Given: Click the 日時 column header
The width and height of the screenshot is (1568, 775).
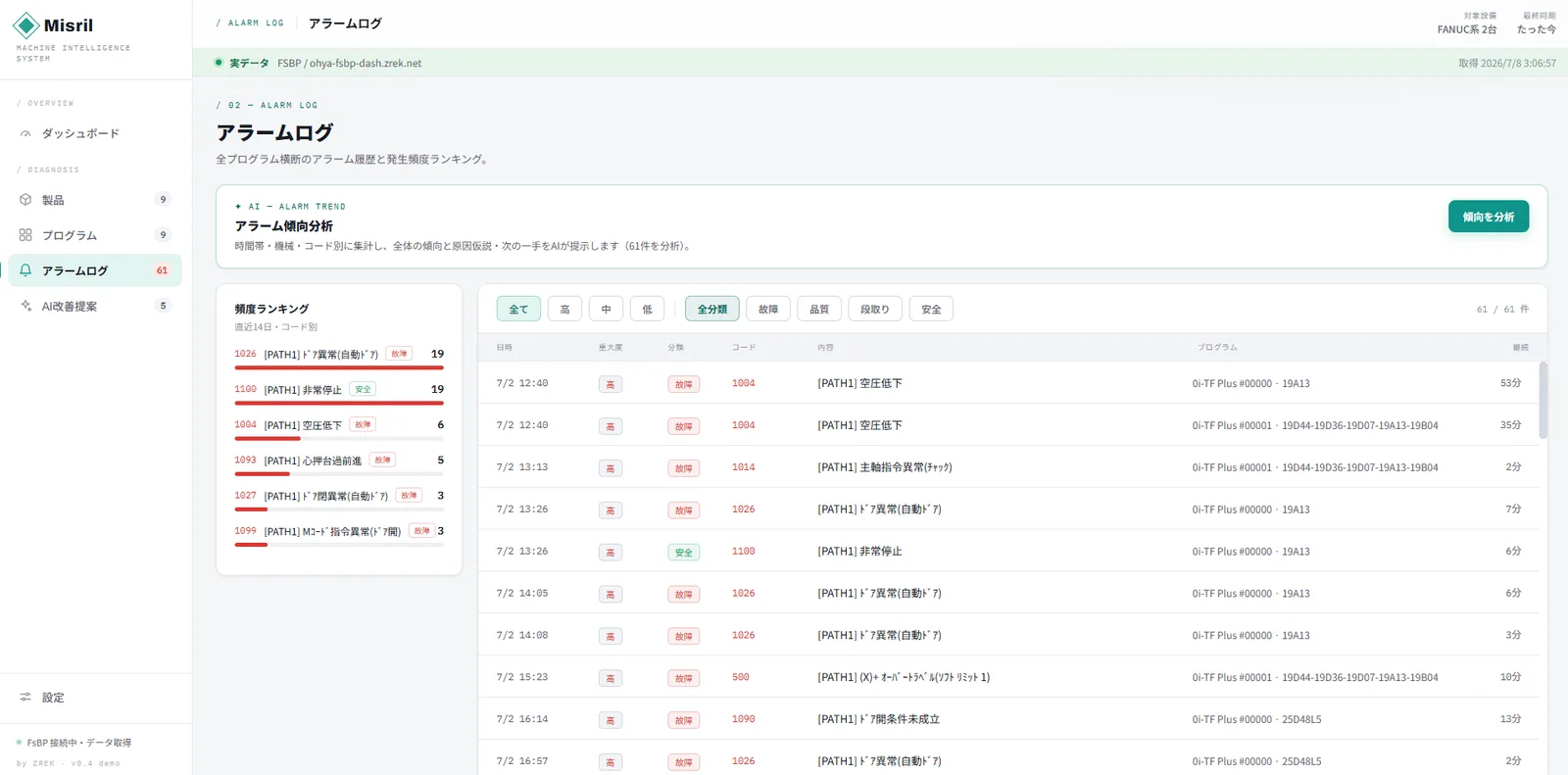Looking at the screenshot, I should [504, 348].
